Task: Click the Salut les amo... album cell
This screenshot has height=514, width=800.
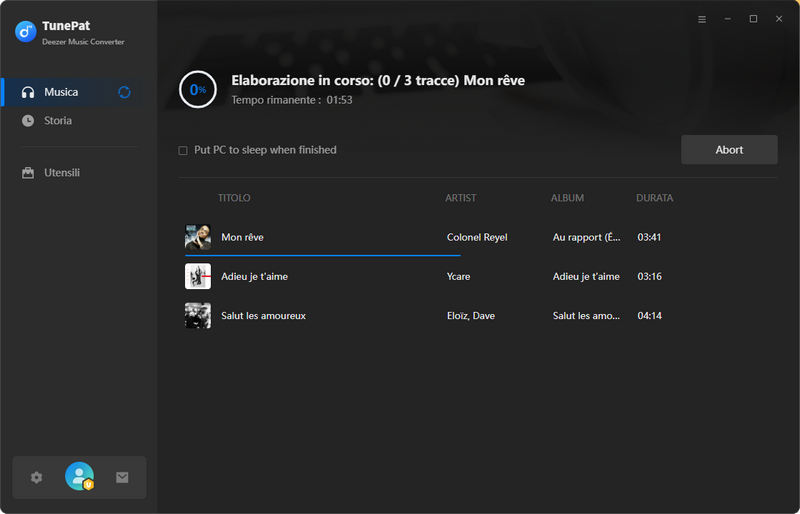Action: [587, 316]
